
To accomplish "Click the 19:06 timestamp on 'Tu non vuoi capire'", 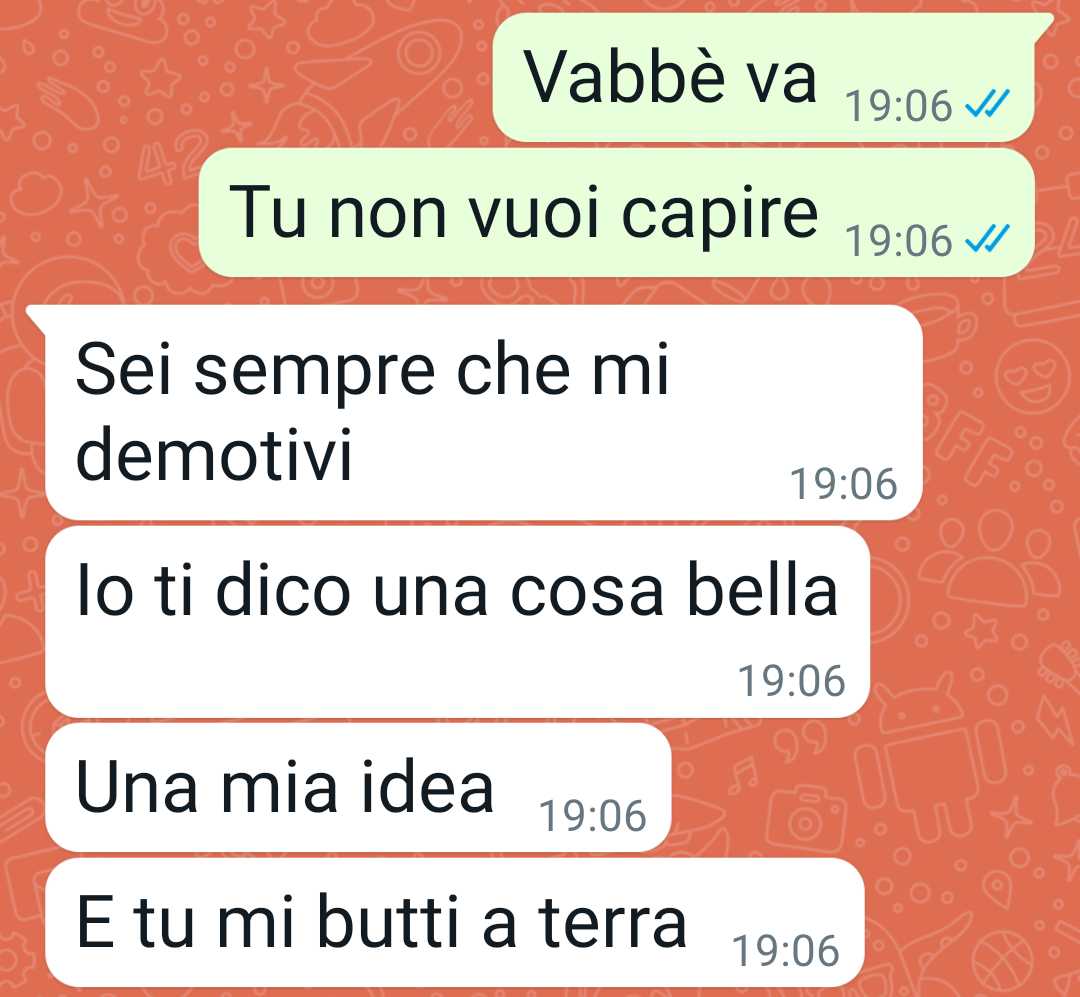I will pyautogui.click(x=899, y=241).
